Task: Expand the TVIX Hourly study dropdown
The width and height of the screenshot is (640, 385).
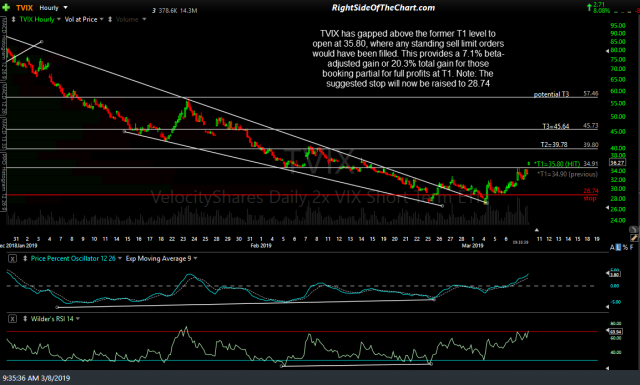Action: click(x=59, y=19)
